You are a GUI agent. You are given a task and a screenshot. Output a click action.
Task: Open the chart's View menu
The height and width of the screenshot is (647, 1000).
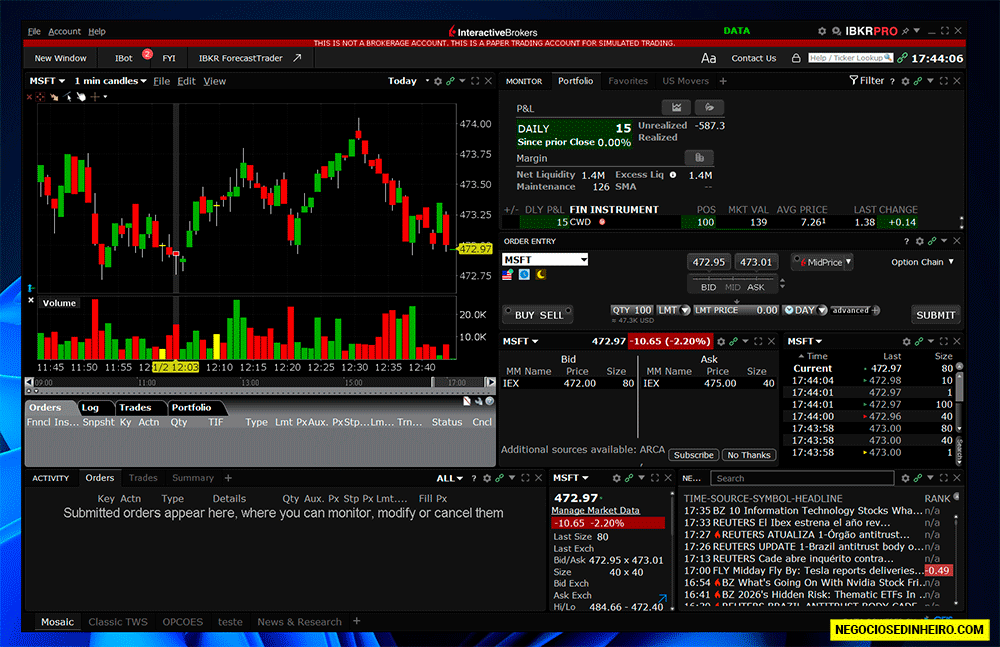(214, 81)
